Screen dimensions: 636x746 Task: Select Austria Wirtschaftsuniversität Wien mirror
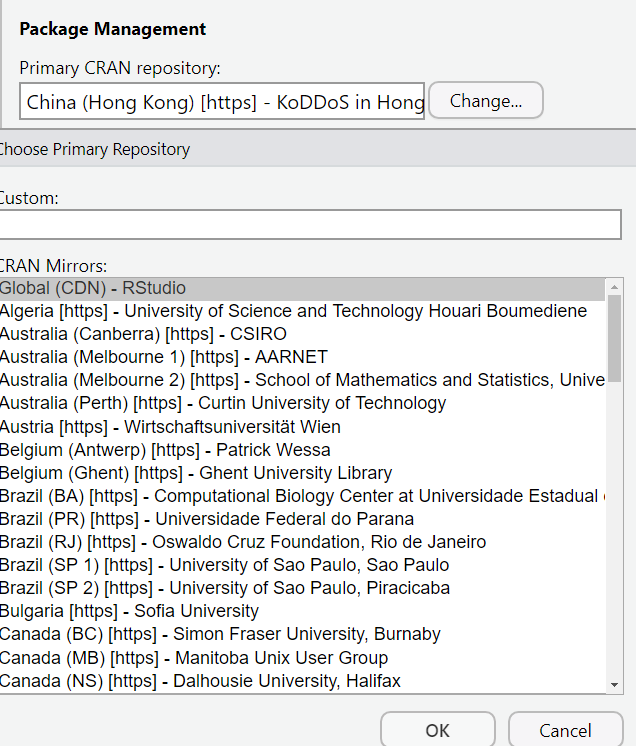pos(303,427)
